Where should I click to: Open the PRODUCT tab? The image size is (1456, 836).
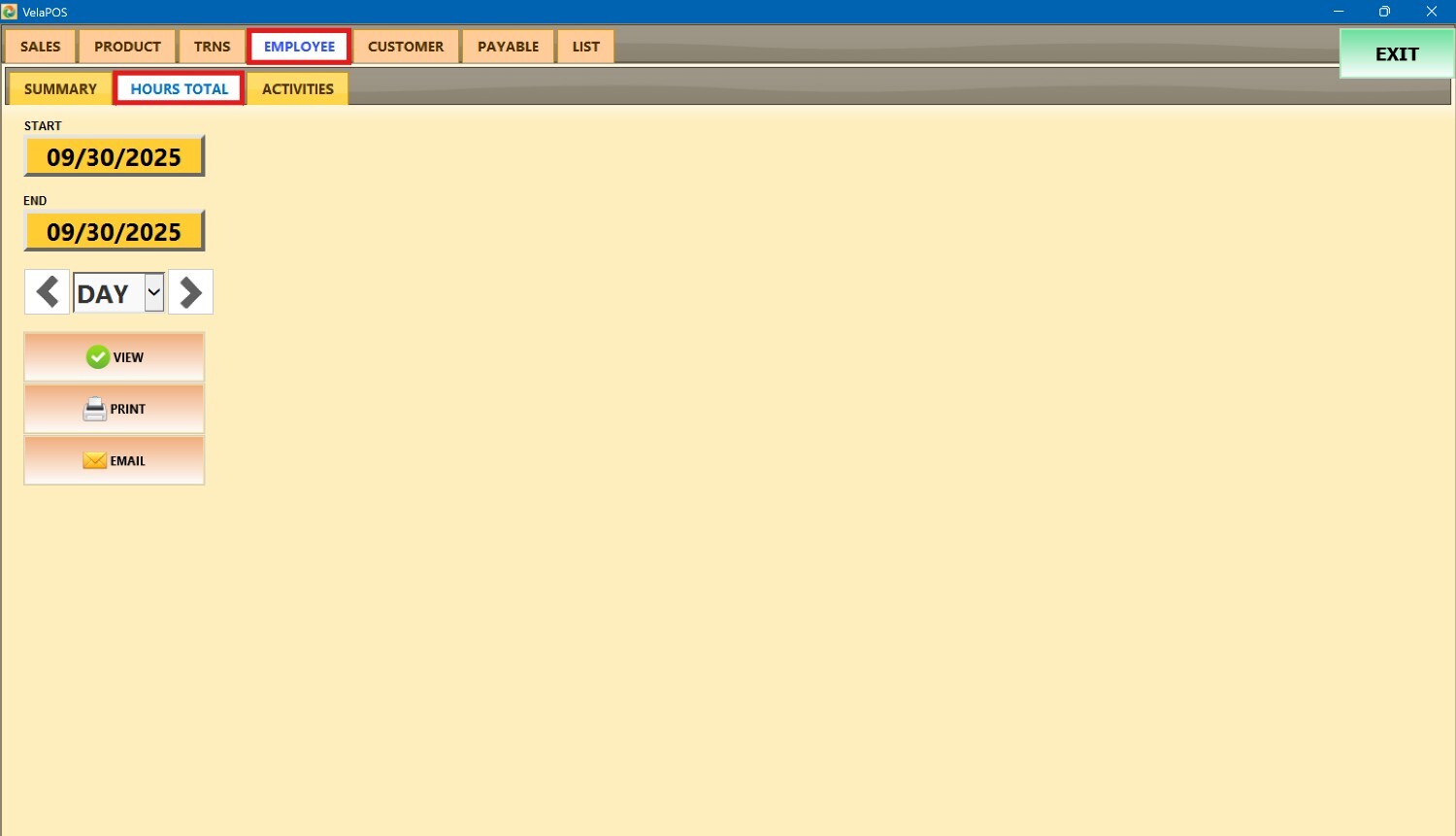click(127, 47)
